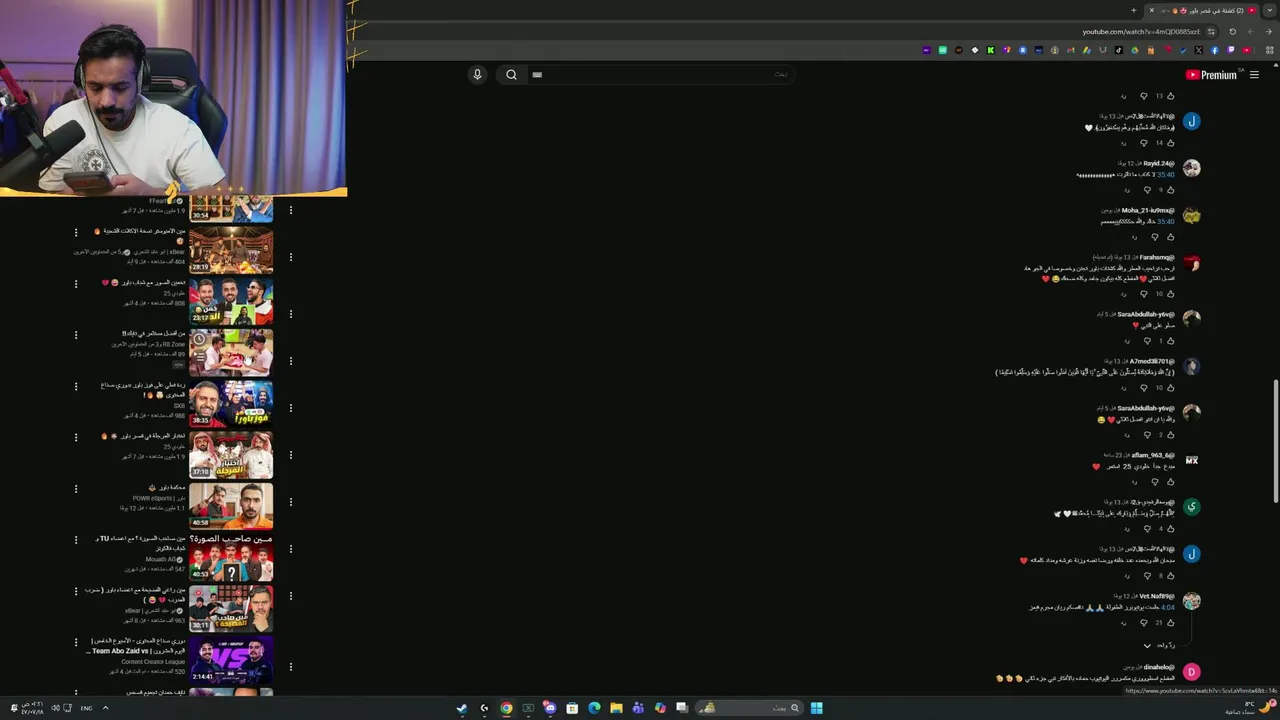Open the Facebook bookmark icon
Viewport: 1280px width, 720px height.
pos(1215,50)
